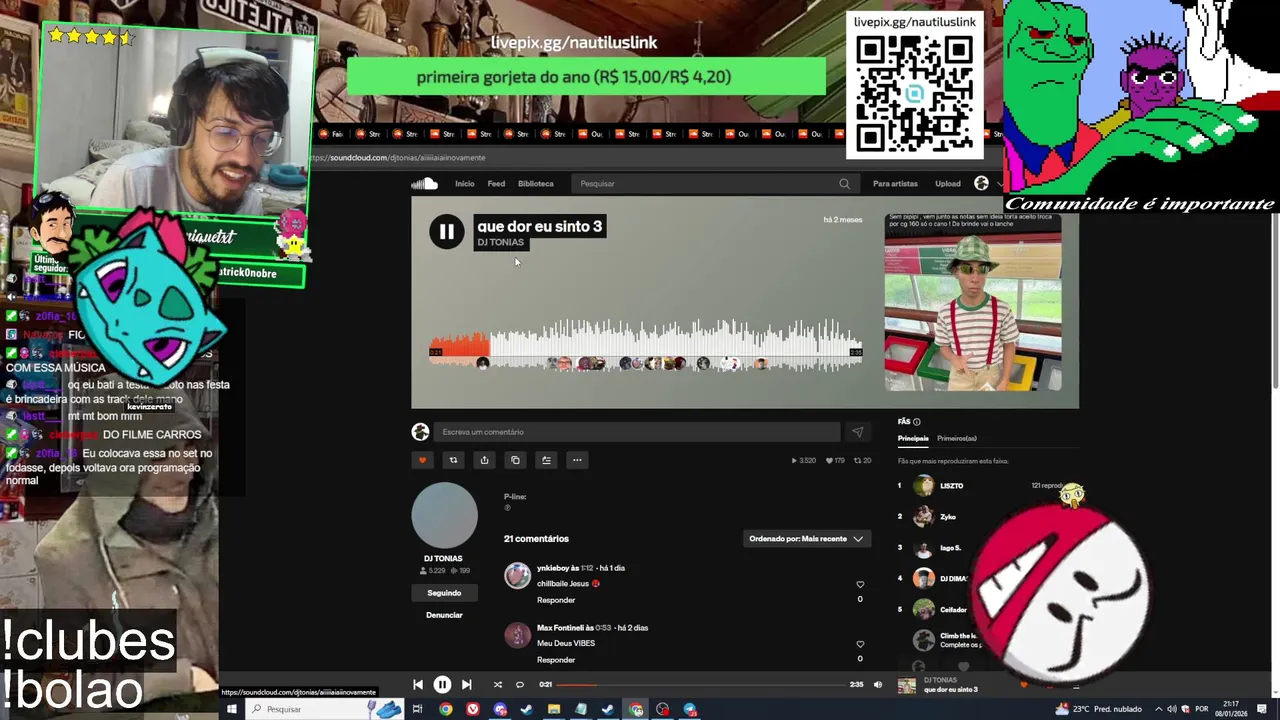
Task: Click the send comment paper-plane icon
Action: point(857,432)
